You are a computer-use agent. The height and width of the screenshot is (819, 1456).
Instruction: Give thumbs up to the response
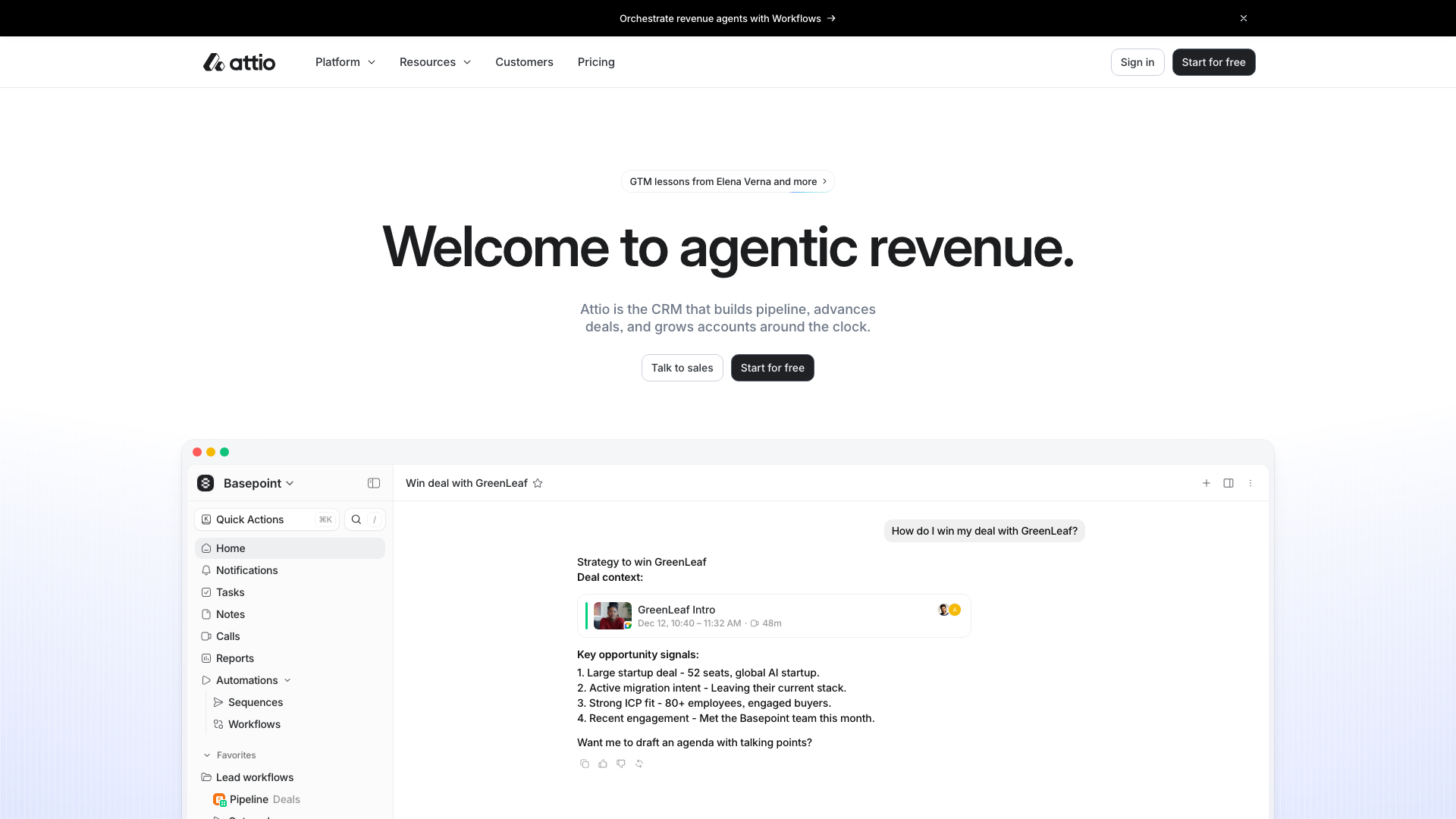pos(603,764)
